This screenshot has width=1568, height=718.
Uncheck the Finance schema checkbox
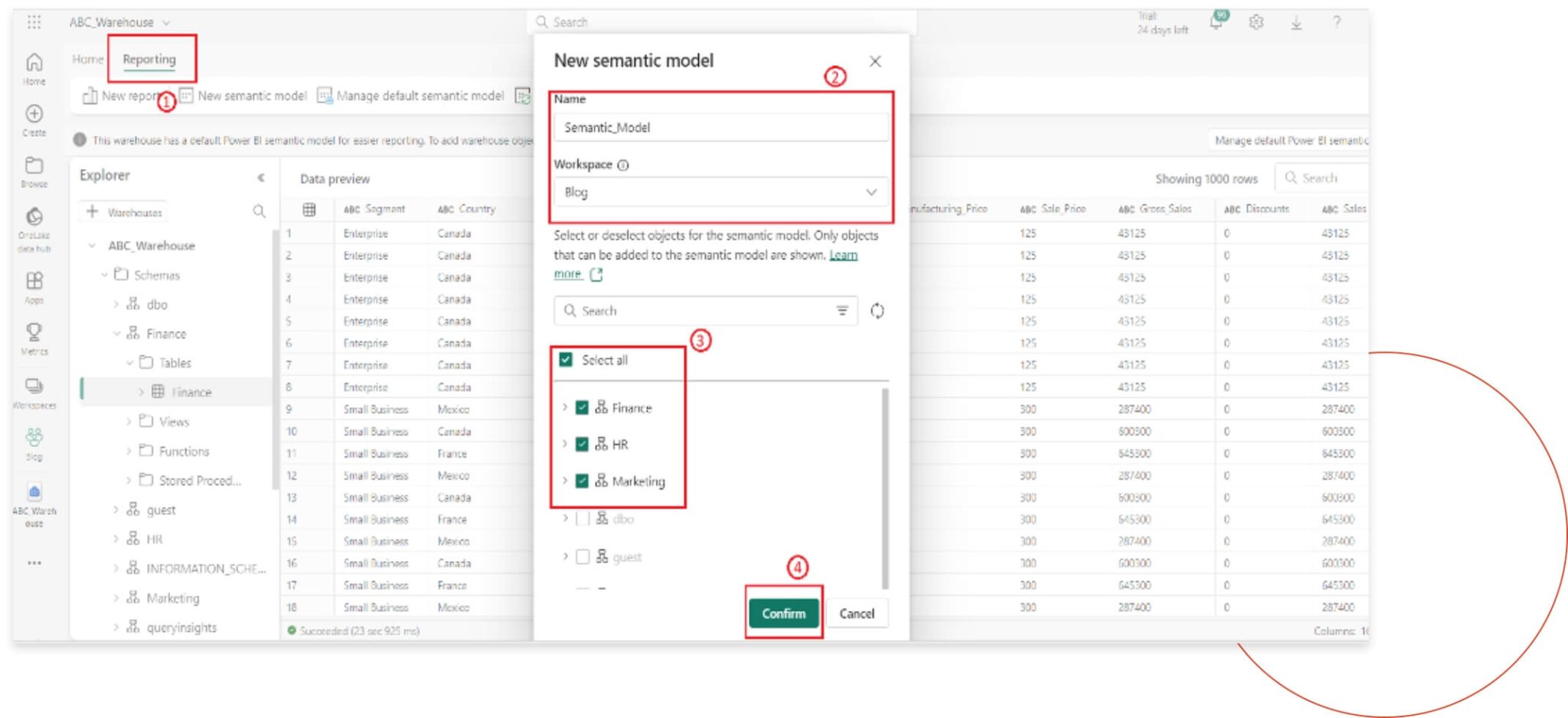(582, 407)
